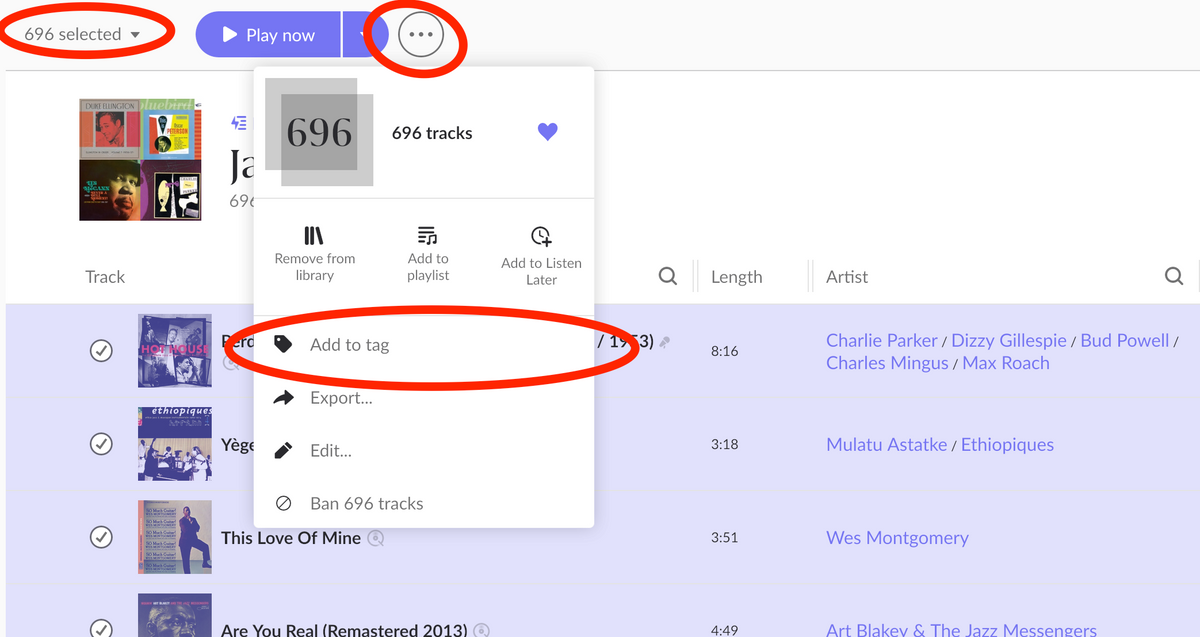The image size is (1200, 637).
Task: Open the Ethiopiques artist link
Action: (x=1007, y=445)
